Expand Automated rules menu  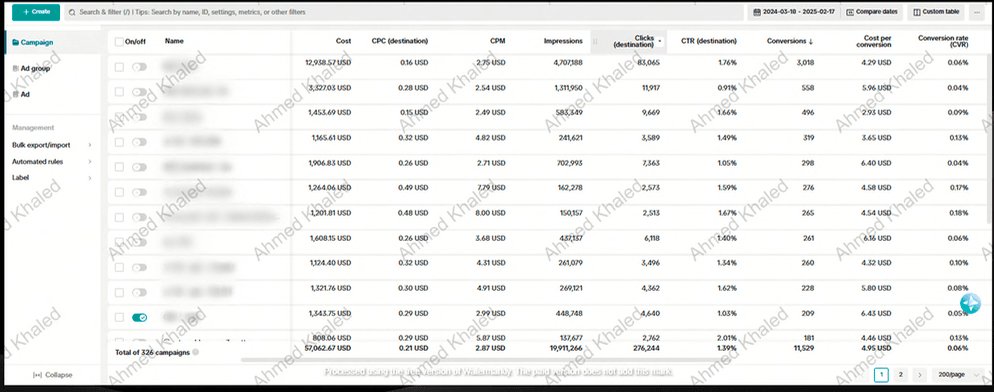(x=53, y=162)
